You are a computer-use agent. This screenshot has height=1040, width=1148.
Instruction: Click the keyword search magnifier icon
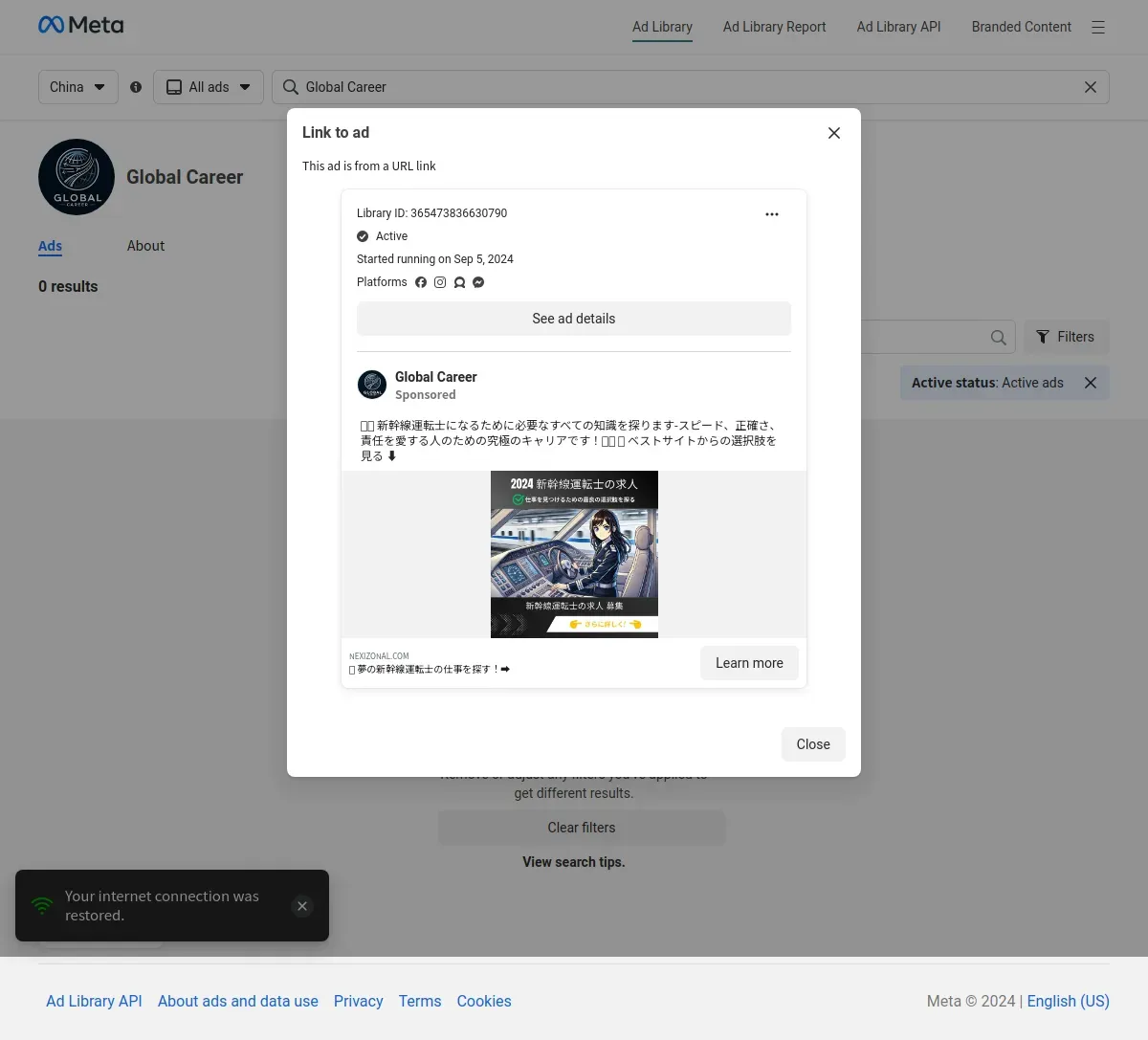[x=998, y=337]
